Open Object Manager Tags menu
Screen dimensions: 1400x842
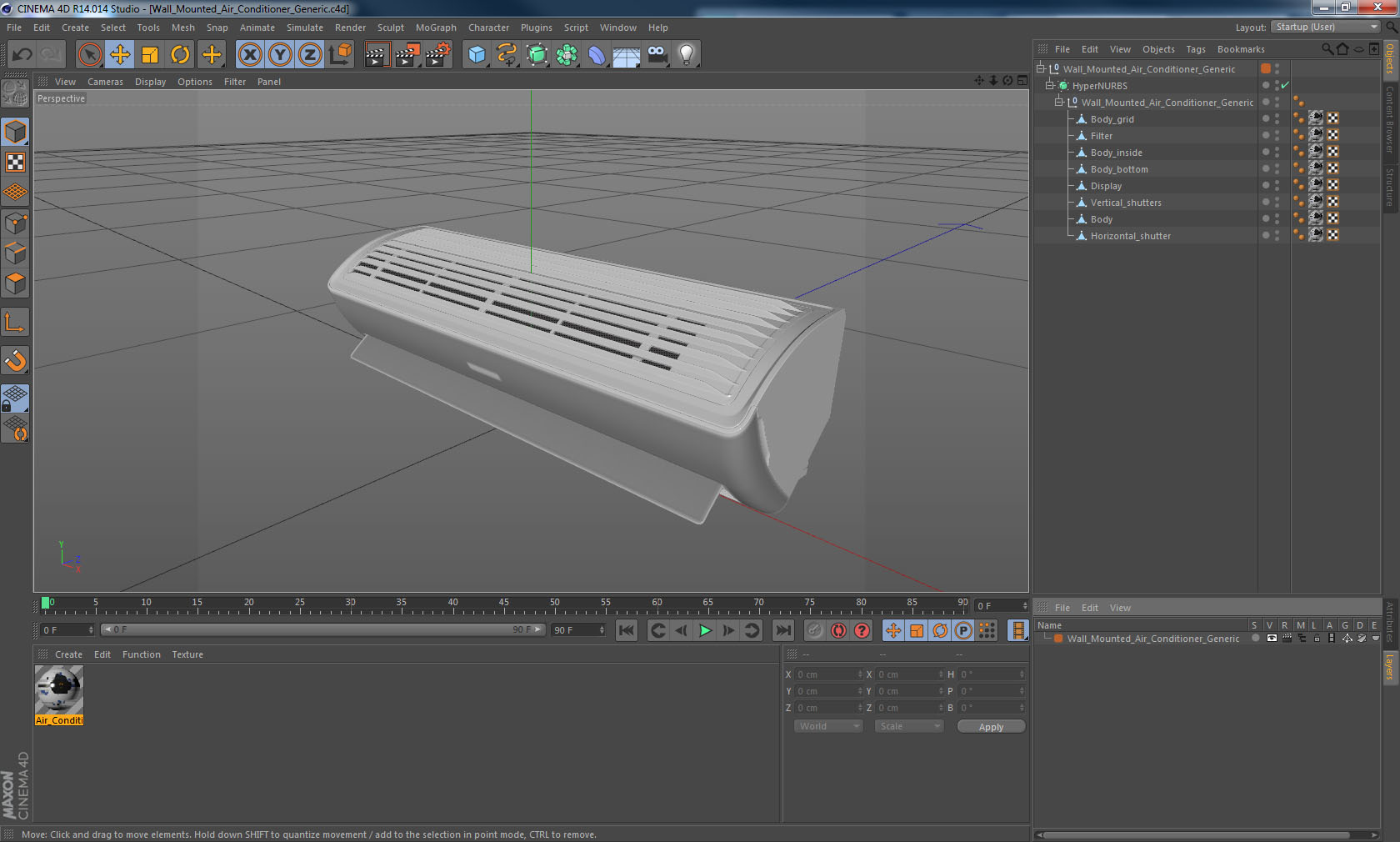tap(1196, 49)
